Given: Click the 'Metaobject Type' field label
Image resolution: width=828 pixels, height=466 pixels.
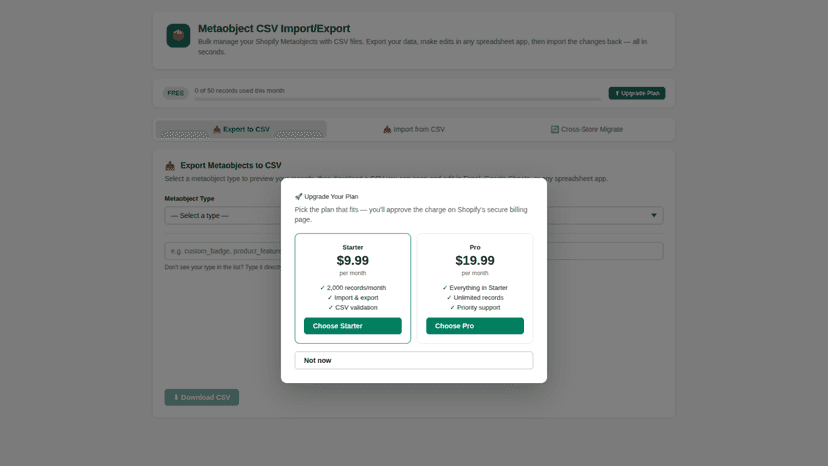Looking at the screenshot, I should coord(189,199).
